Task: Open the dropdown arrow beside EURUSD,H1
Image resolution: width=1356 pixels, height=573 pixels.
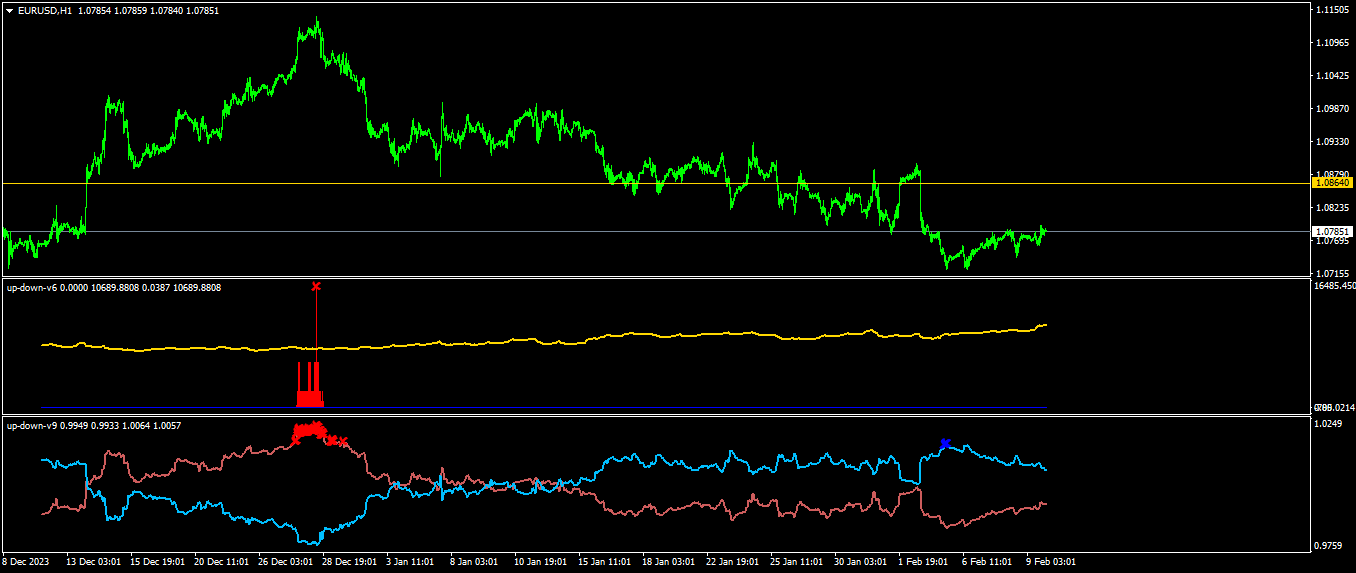Action: tap(9, 10)
